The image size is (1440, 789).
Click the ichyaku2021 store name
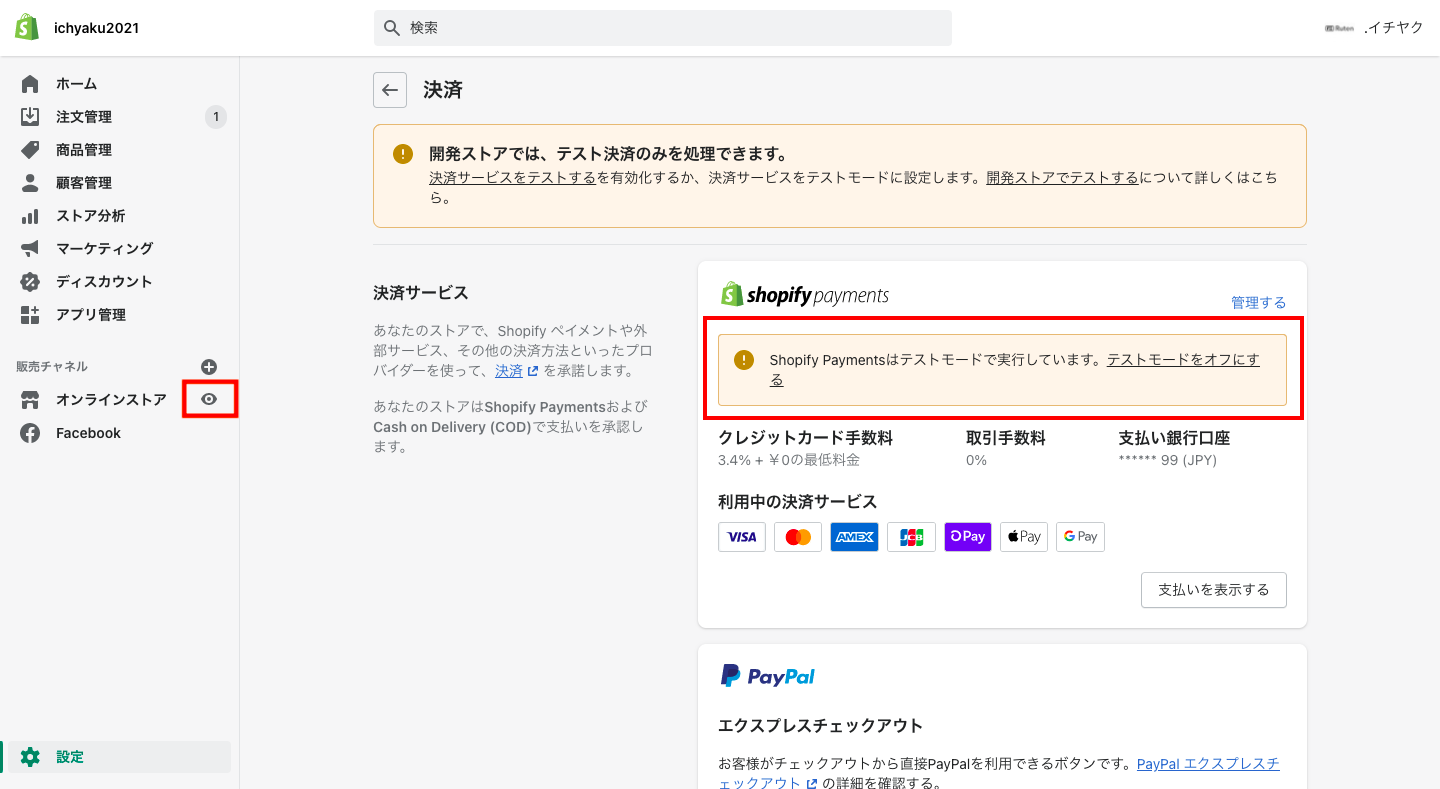(96, 28)
